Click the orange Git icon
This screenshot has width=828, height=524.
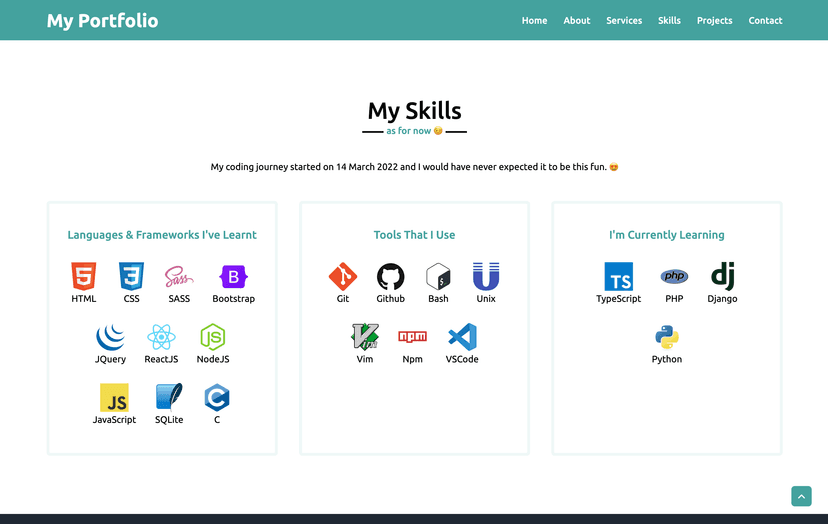tap(343, 276)
